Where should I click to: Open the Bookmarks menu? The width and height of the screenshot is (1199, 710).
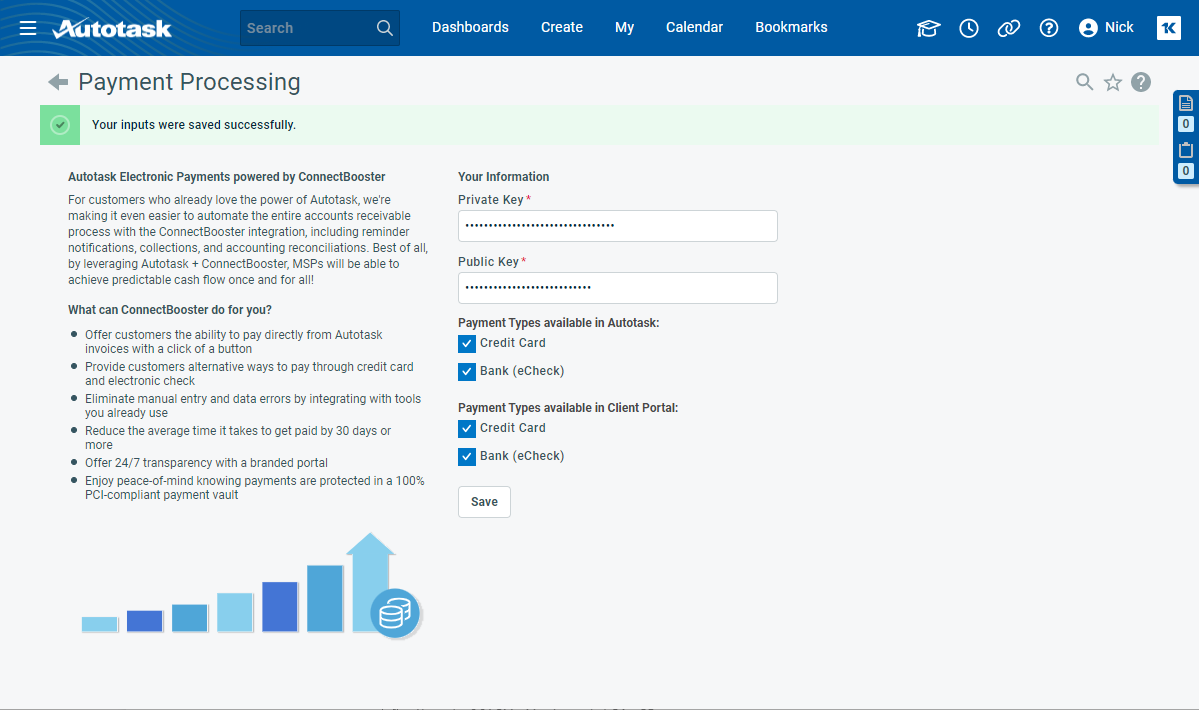point(791,28)
